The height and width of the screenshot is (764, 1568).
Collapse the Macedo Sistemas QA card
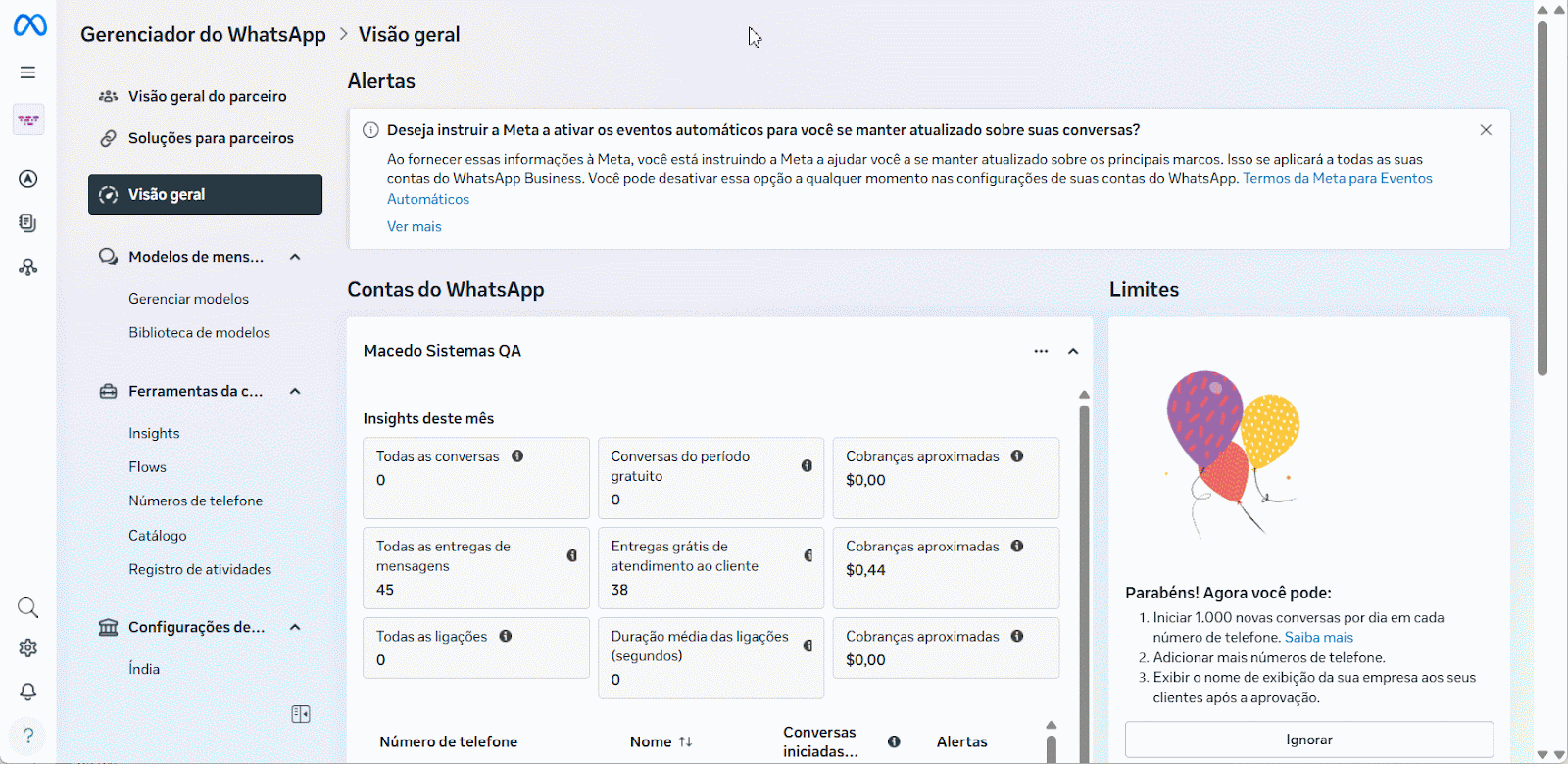click(x=1073, y=351)
